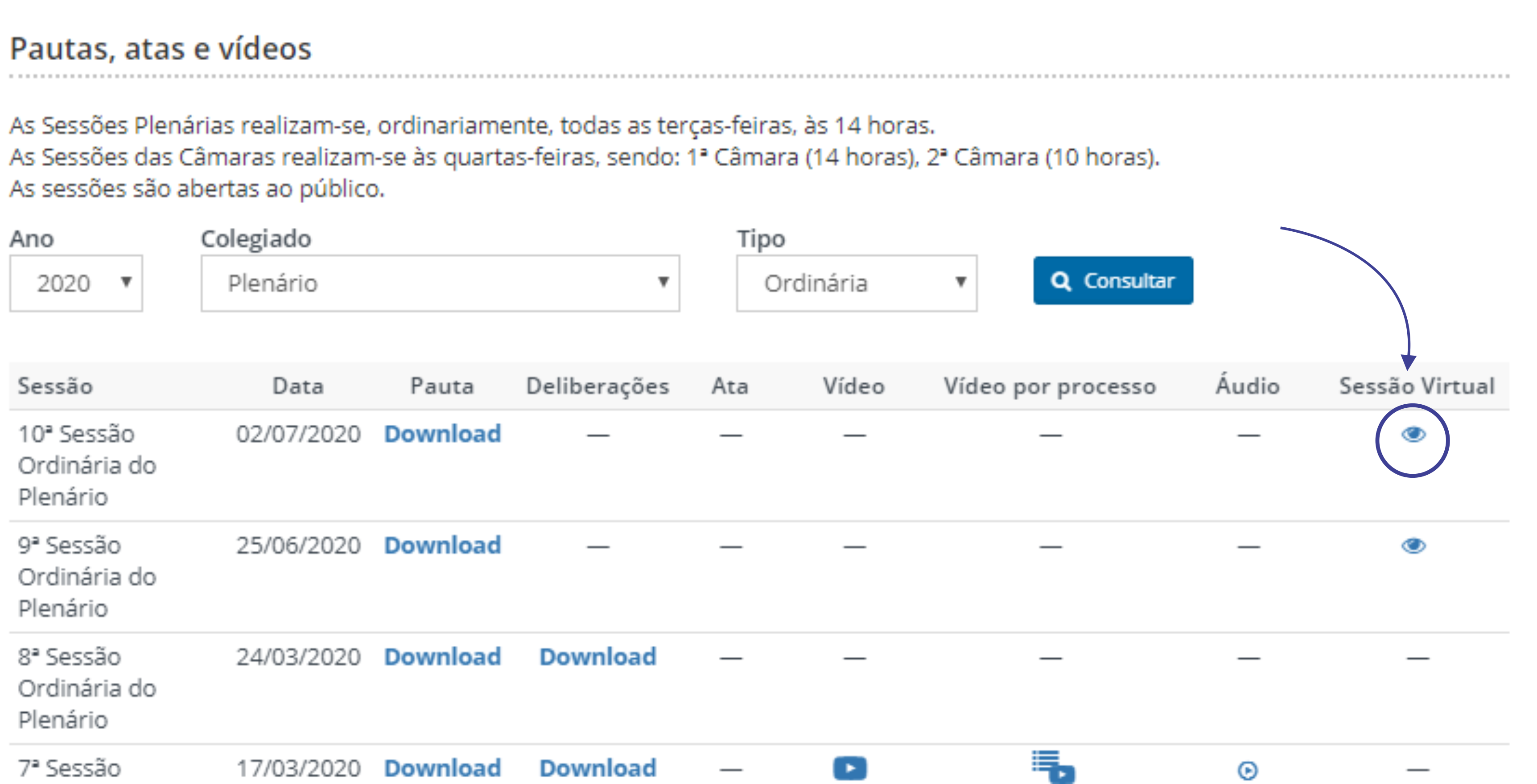The image size is (1537, 784).
Task: Click the Áudio column header
Action: [x=1248, y=385]
